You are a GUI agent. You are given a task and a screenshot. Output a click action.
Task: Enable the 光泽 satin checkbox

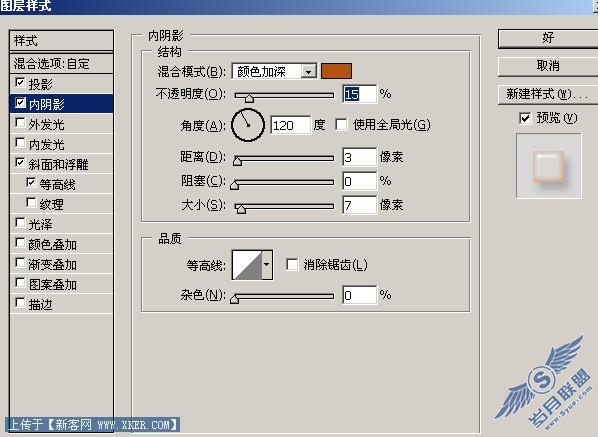pyautogui.click(x=20, y=223)
